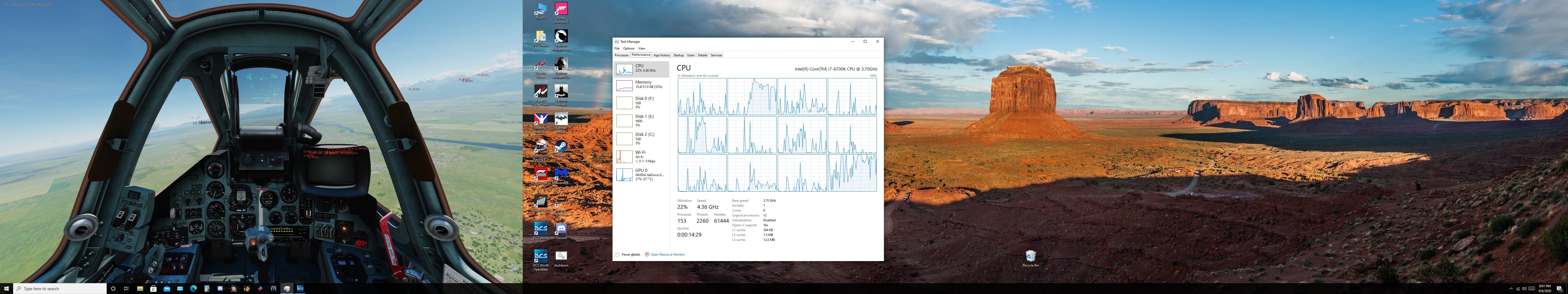Open the Options menu in Task Manager
This screenshot has width=1568, height=294.
pos(629,48)
